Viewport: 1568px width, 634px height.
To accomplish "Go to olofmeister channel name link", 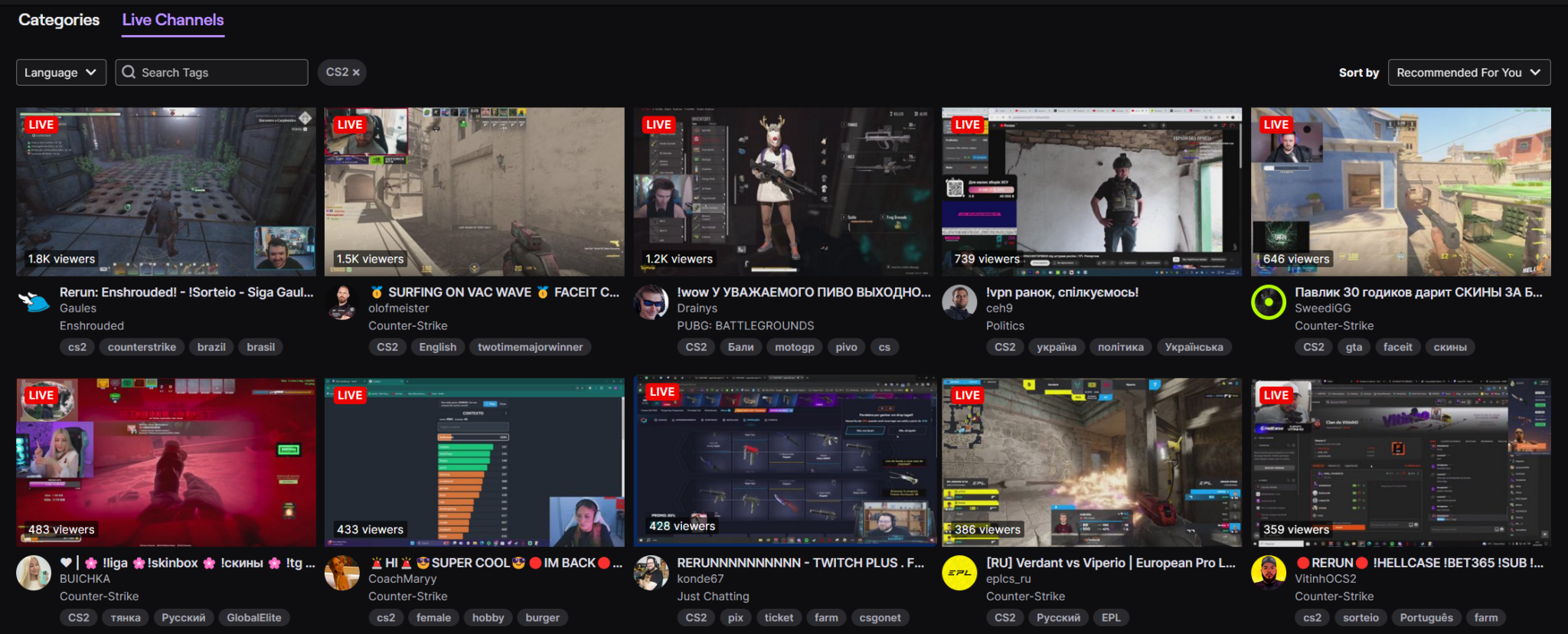I will coord(399,309).
